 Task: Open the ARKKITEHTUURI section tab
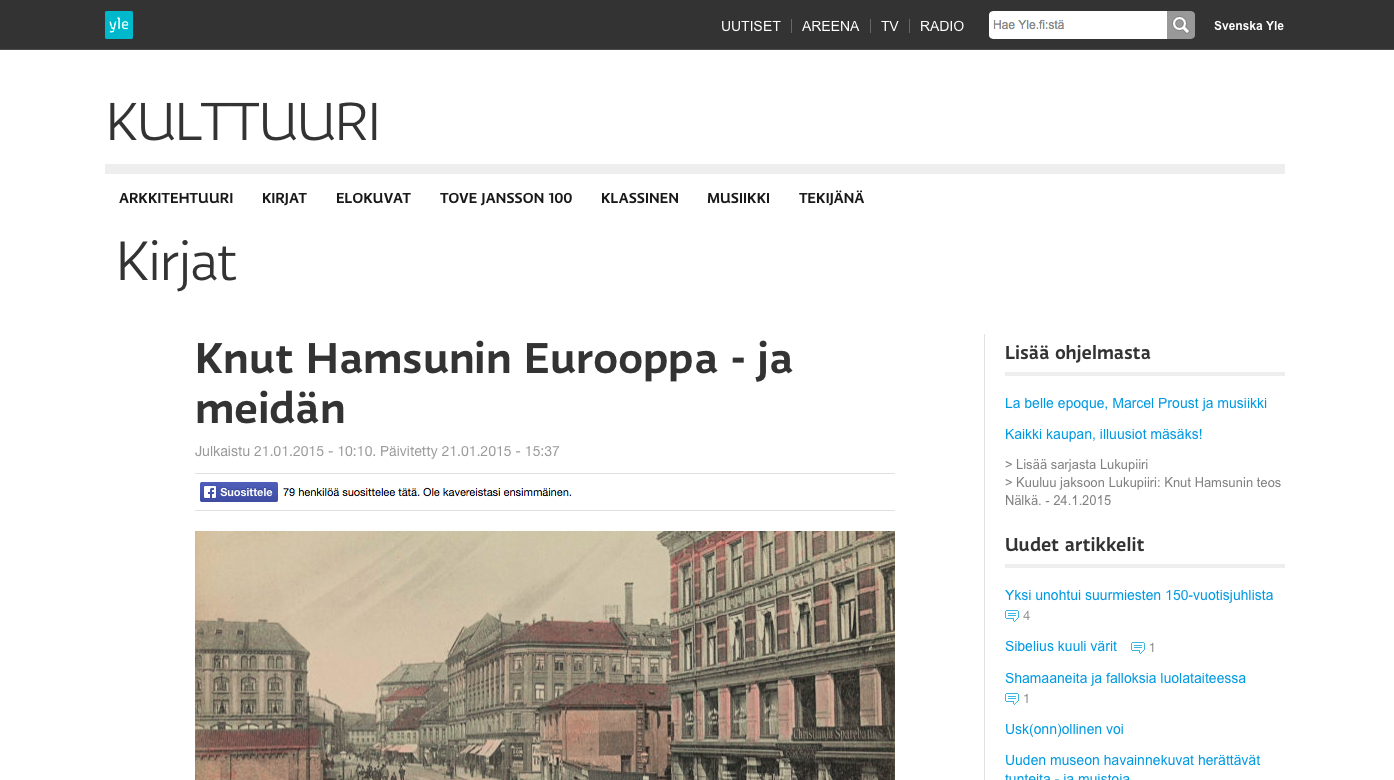(176, 198)
